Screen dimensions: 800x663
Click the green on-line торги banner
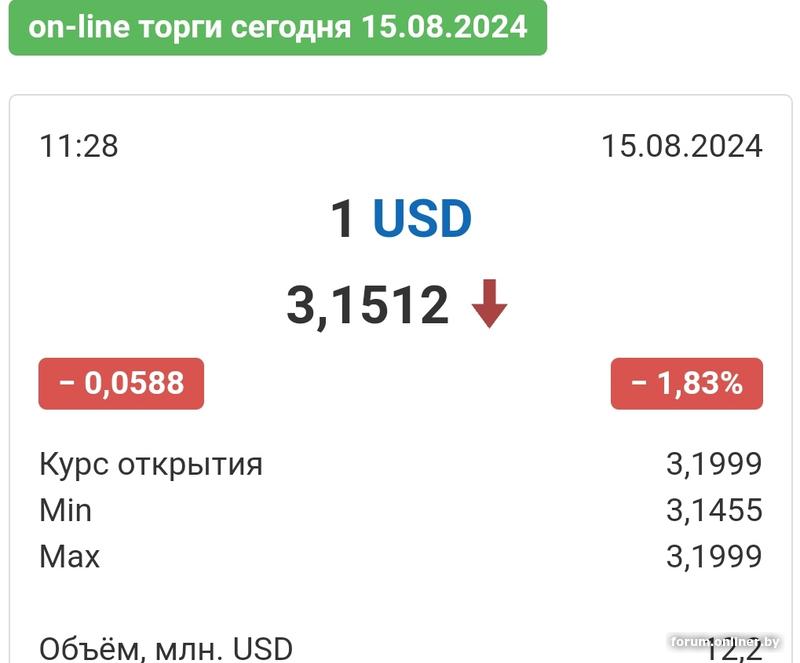(278, 27)
